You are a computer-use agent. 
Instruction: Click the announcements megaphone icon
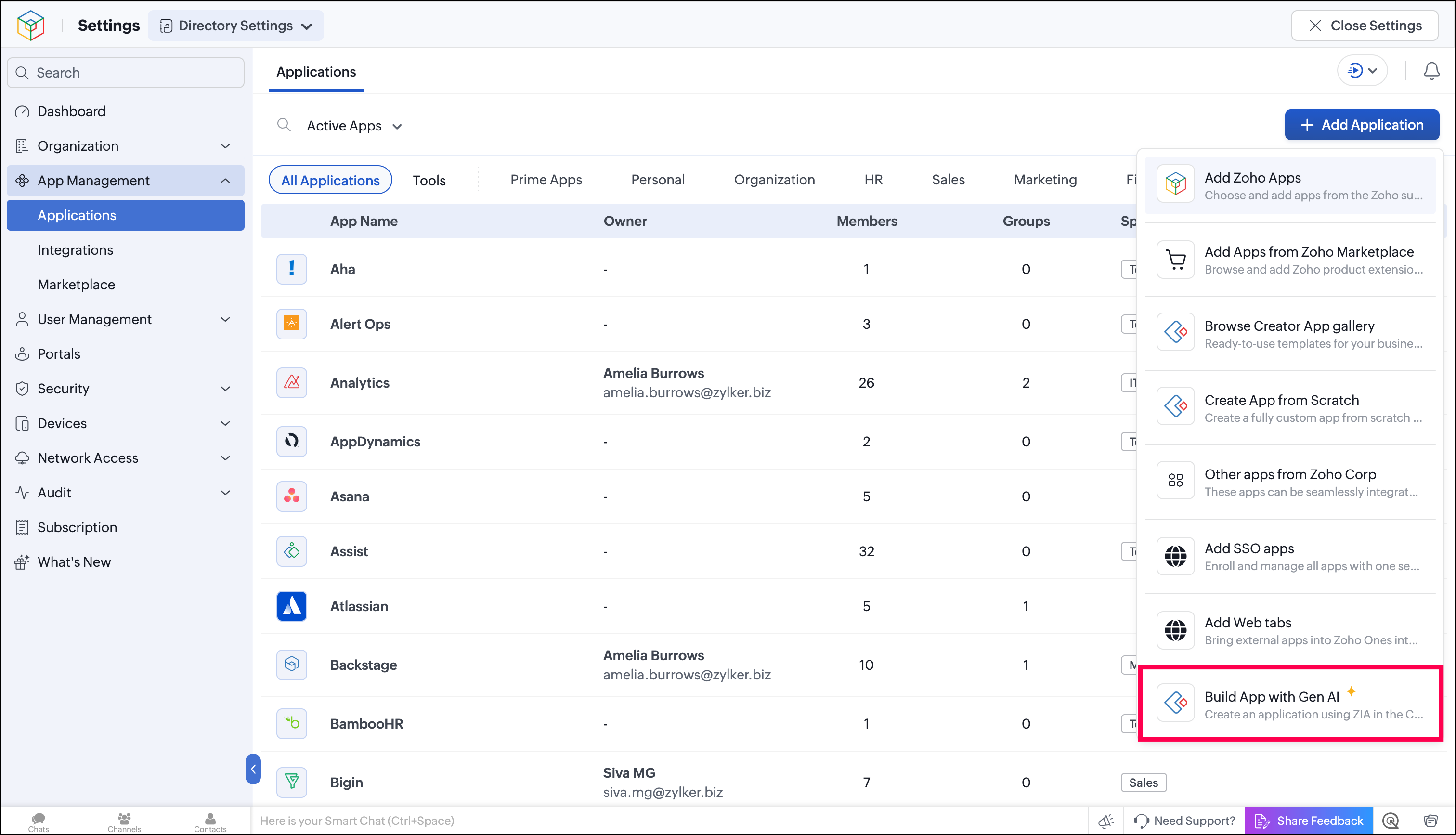point(1106,821)
